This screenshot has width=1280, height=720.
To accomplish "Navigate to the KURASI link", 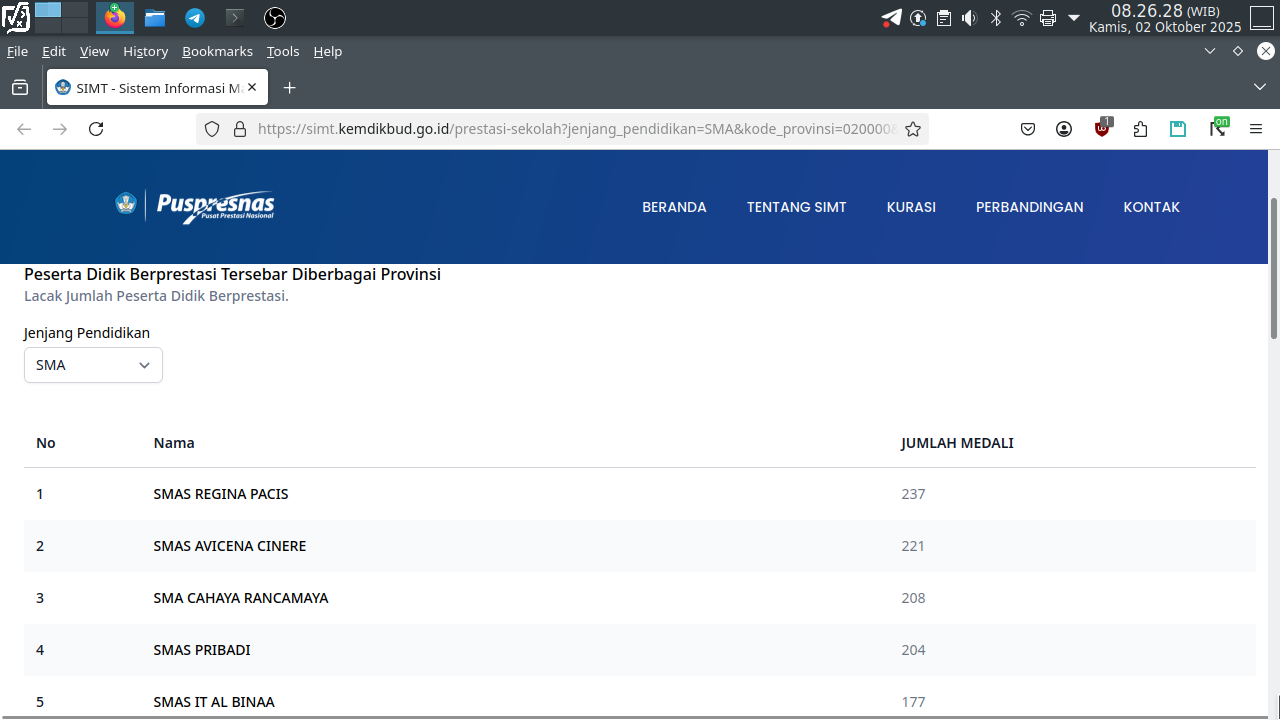I will [911, 207].
